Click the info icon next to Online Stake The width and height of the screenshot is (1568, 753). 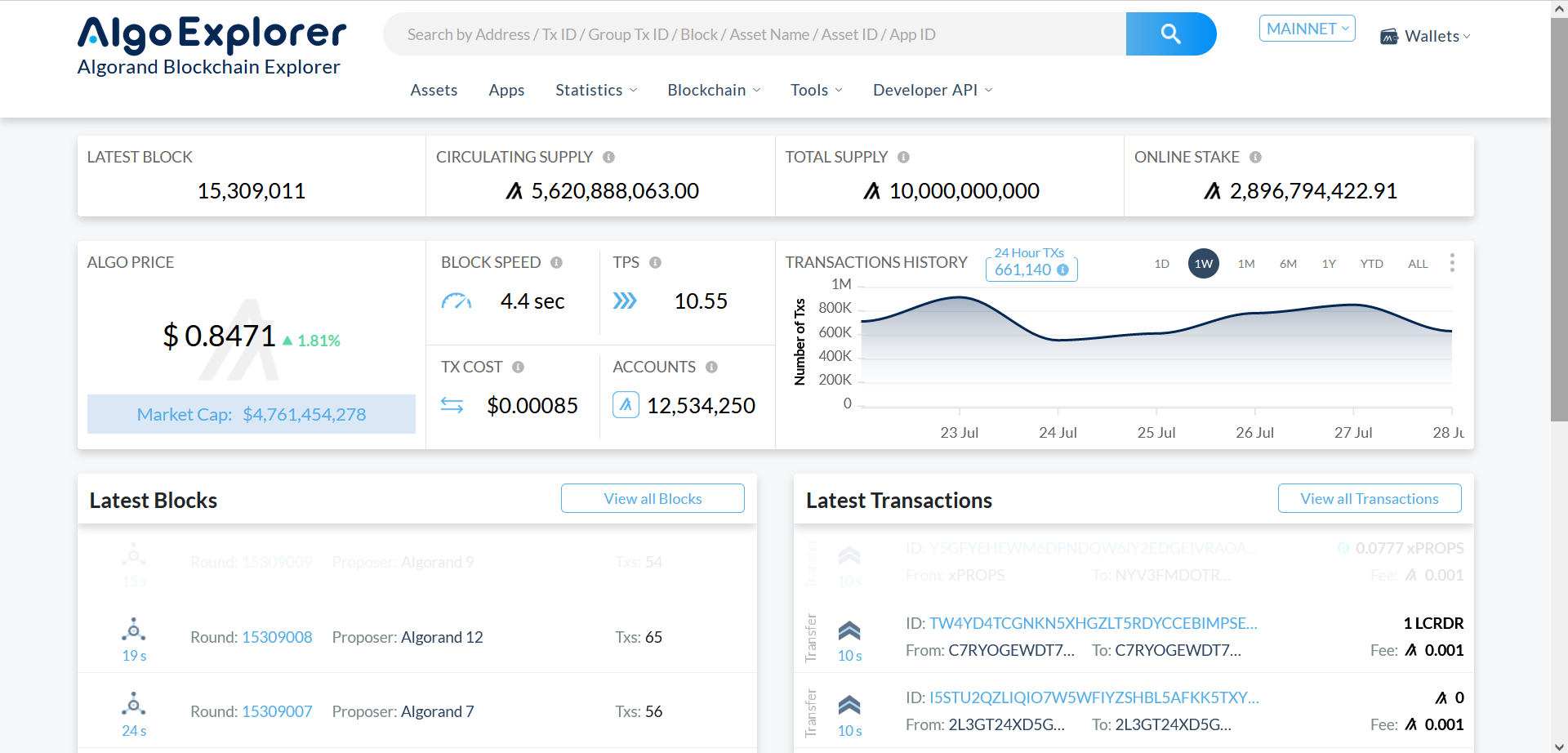pos(1255,157)
